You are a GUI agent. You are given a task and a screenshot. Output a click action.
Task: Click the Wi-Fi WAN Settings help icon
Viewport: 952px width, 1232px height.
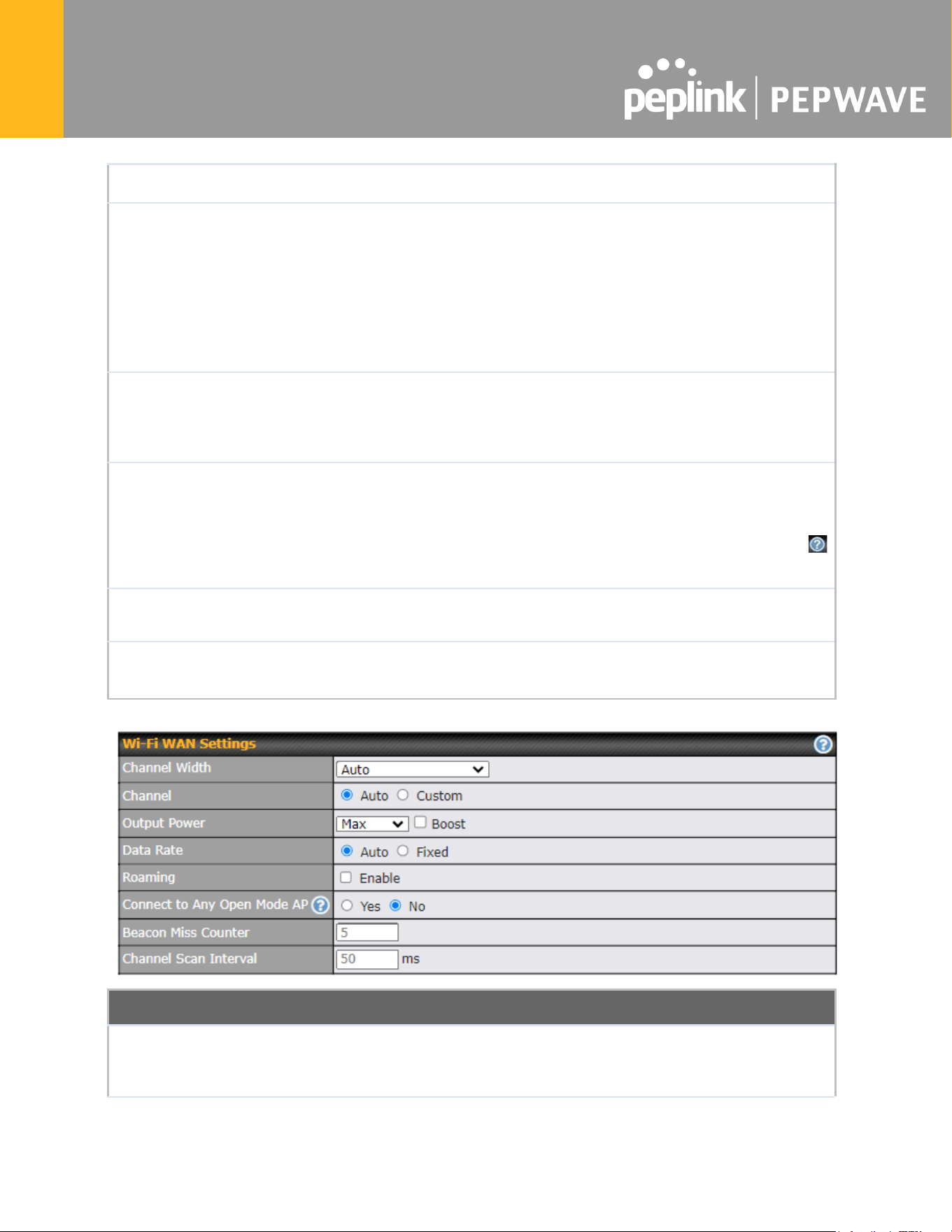[x=823, y=744]
